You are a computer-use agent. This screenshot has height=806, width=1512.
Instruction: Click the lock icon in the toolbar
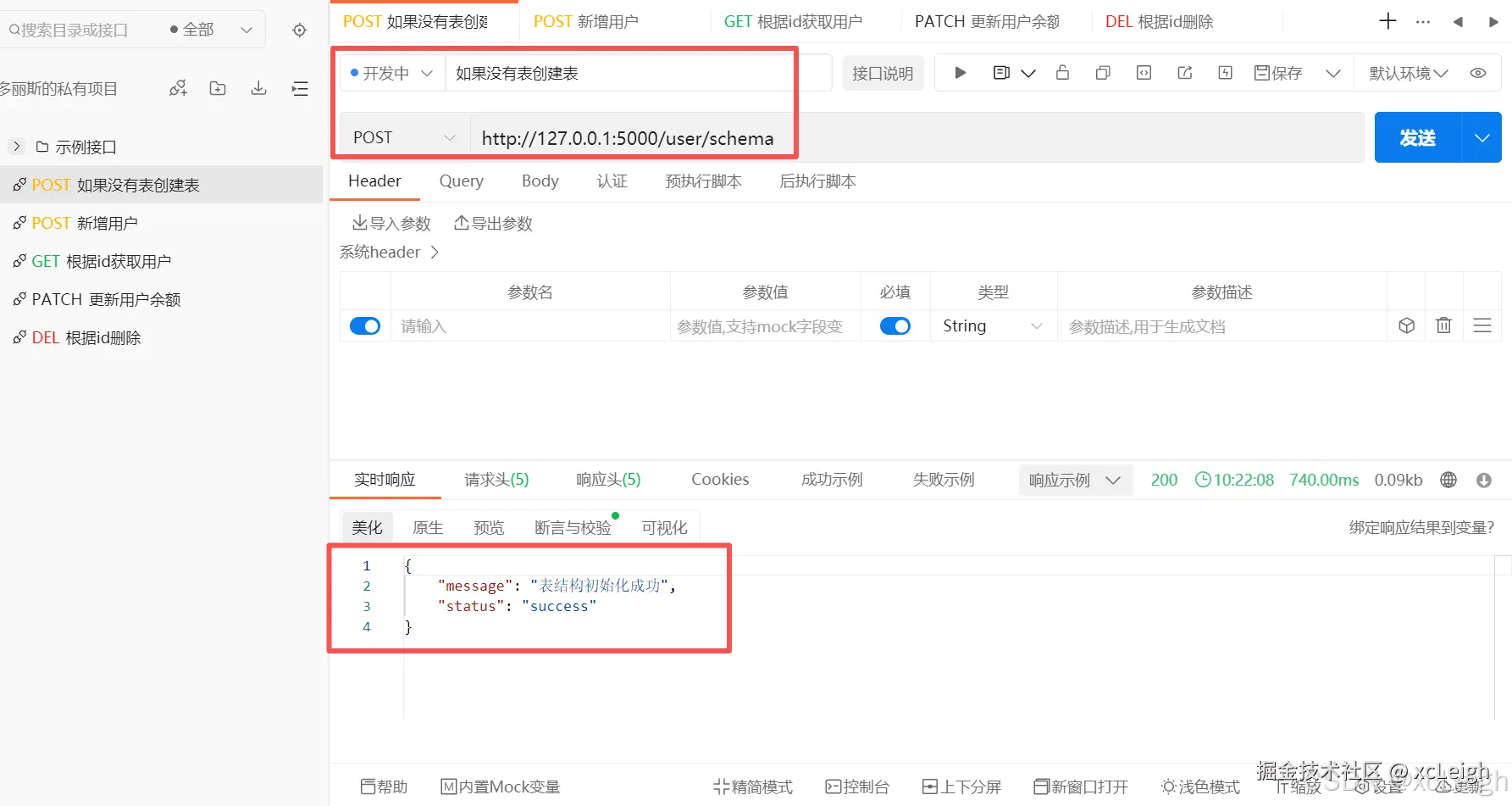(1063, 72)
